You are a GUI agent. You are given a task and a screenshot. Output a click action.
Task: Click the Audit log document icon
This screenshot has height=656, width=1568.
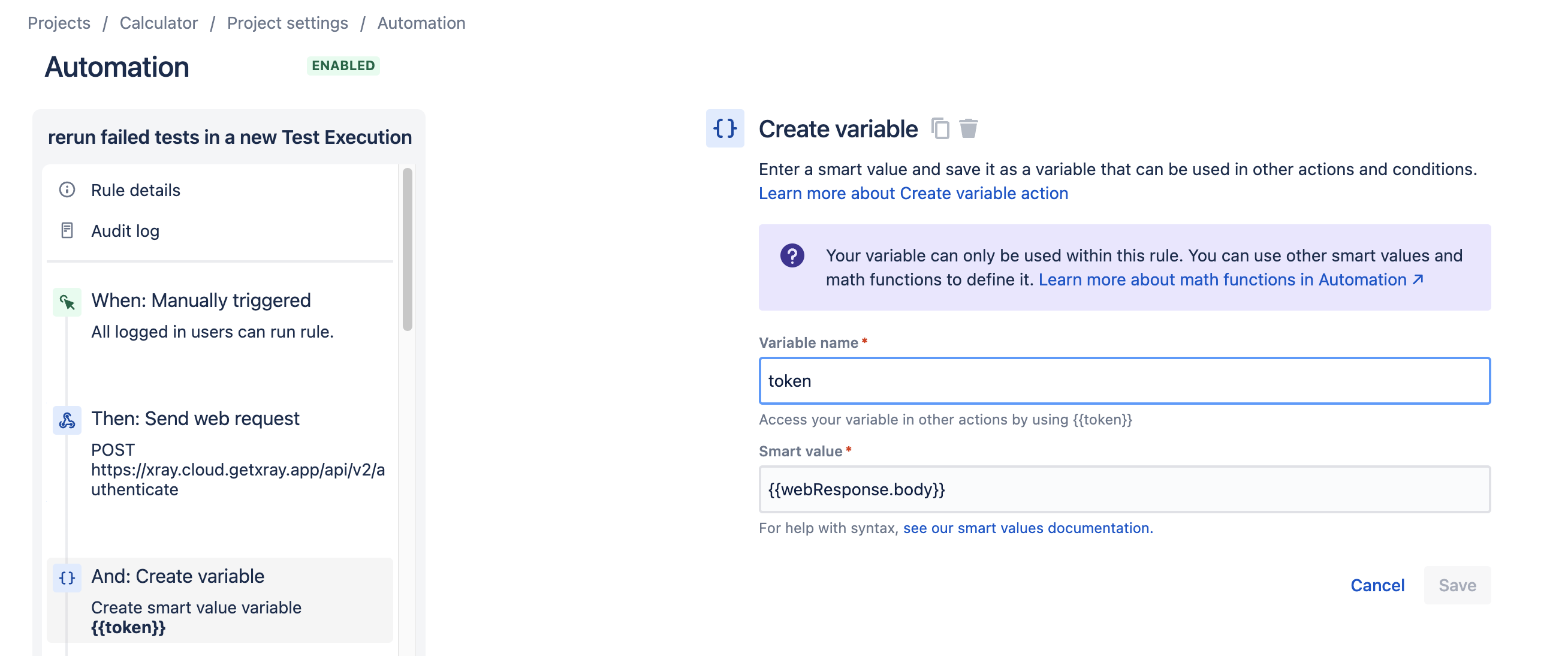[67, 230]
